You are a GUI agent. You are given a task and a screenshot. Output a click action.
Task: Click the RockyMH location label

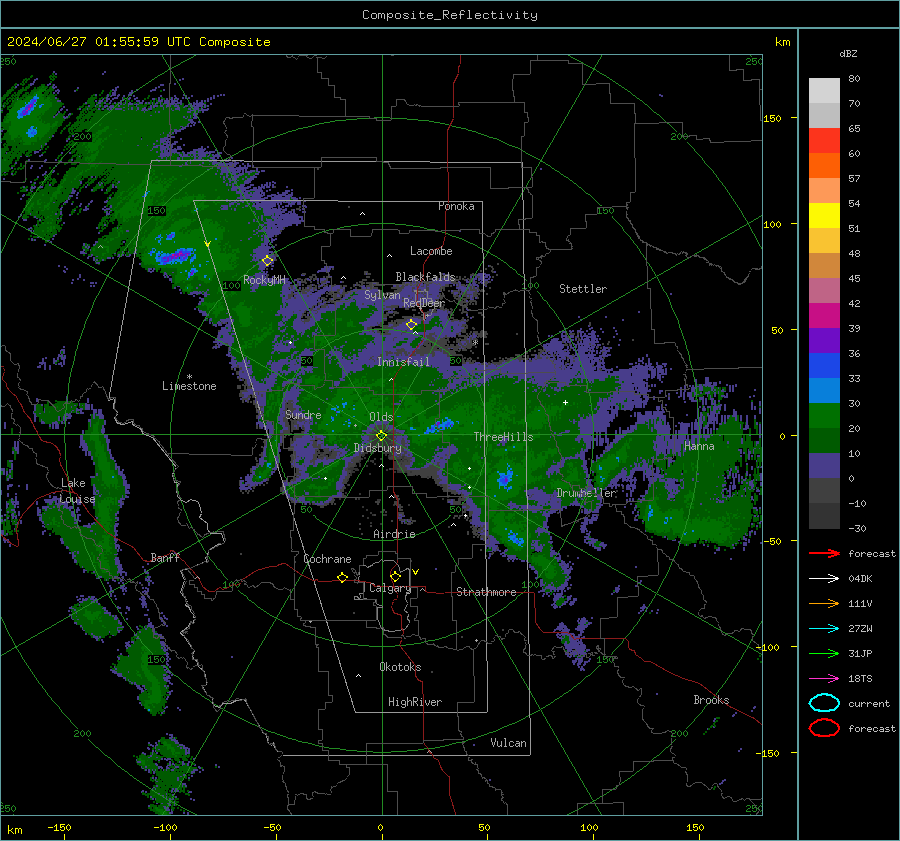pyautogui.click(x=264, y=280)
